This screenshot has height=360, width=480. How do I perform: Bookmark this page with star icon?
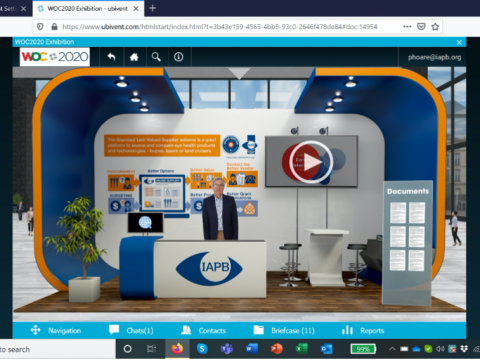tap(435, 27)
